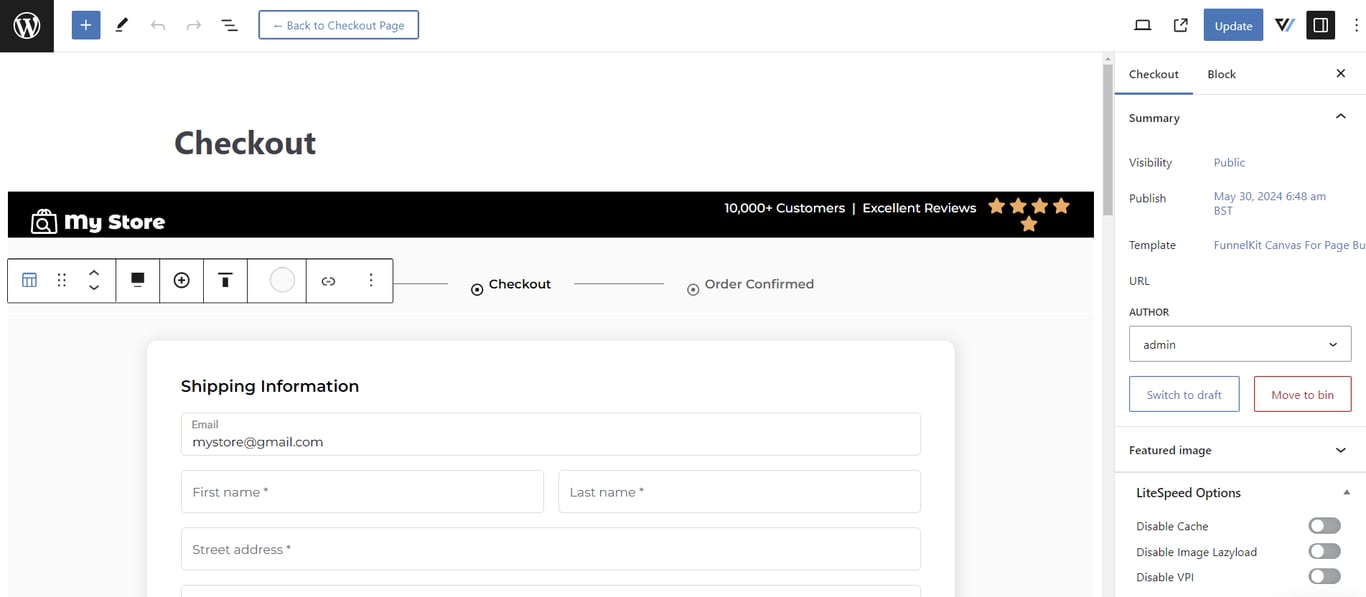Click the Redo arrow icon
1366x597 pixels.
193,24
